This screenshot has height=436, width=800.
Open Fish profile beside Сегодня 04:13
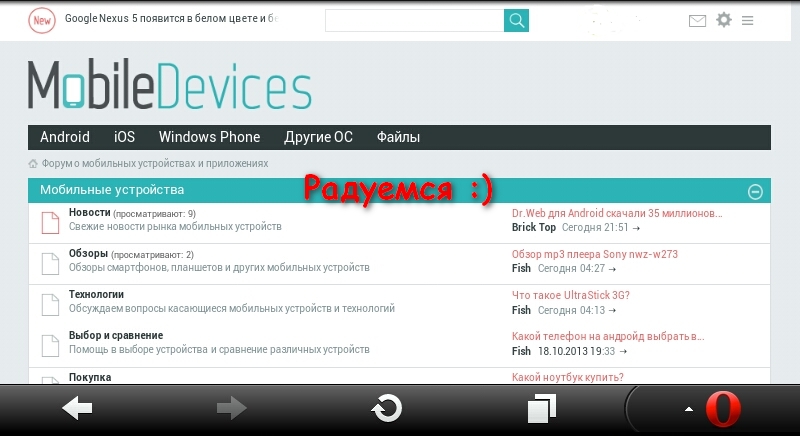[521, 310]
